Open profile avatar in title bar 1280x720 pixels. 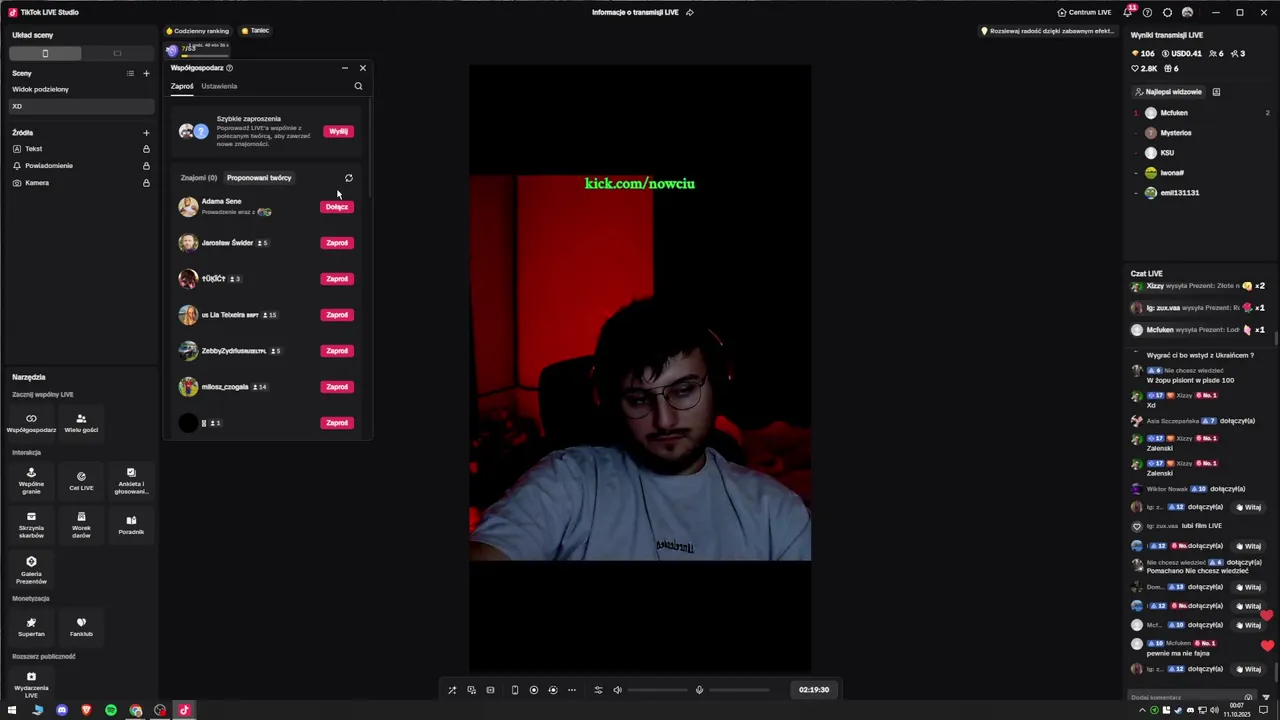pyautogui.click(x=1187, y=12)
